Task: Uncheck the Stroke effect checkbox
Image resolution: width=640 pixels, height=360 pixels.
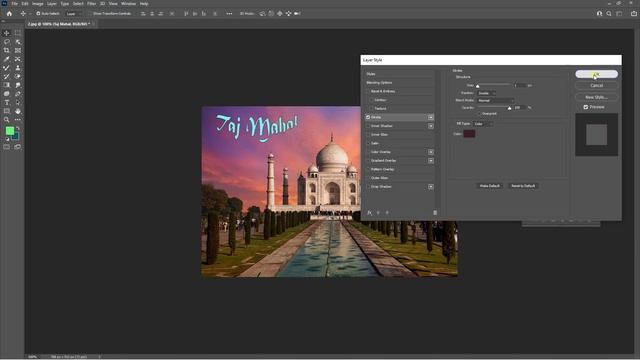Action: [368, 117]
